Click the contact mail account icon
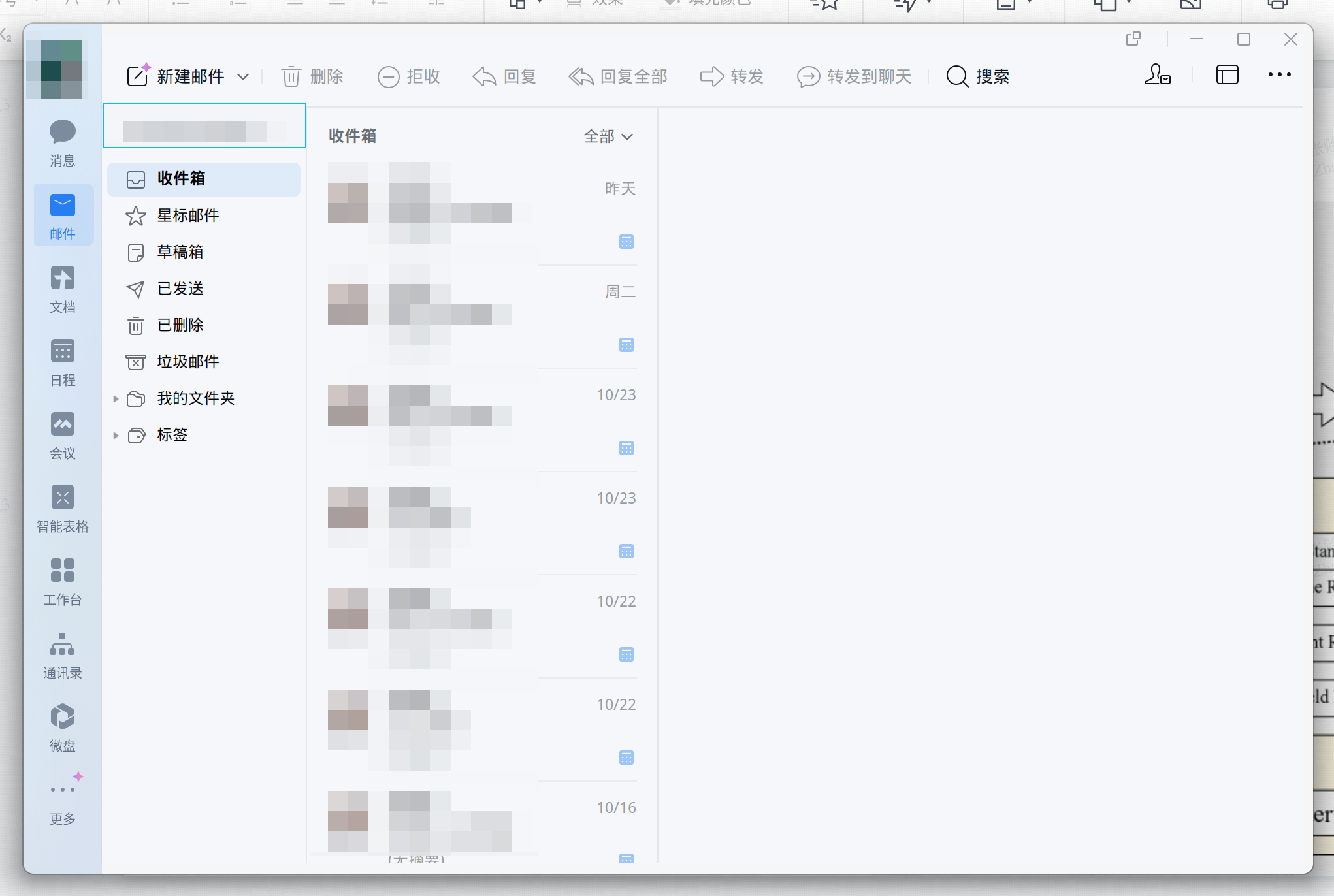 coord(1157,75)
